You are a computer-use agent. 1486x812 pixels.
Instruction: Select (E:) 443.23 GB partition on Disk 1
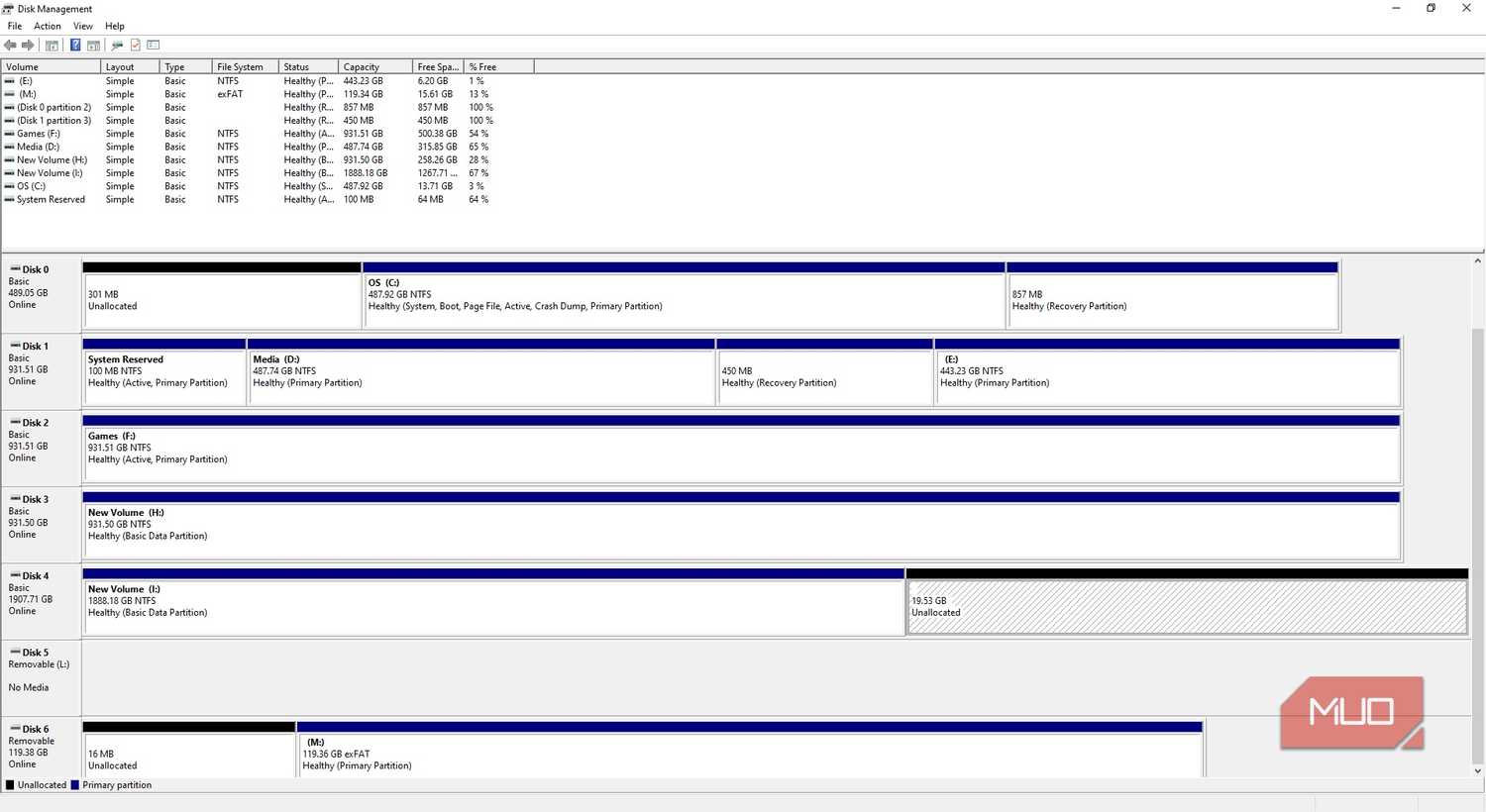[x=1168, y=372]
